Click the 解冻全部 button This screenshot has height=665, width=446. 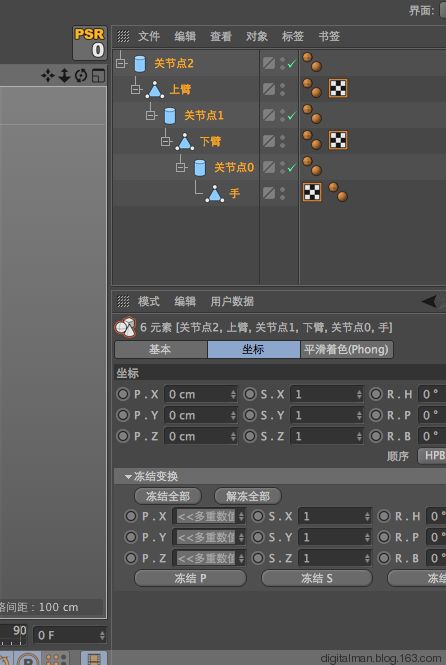(248, 496)
